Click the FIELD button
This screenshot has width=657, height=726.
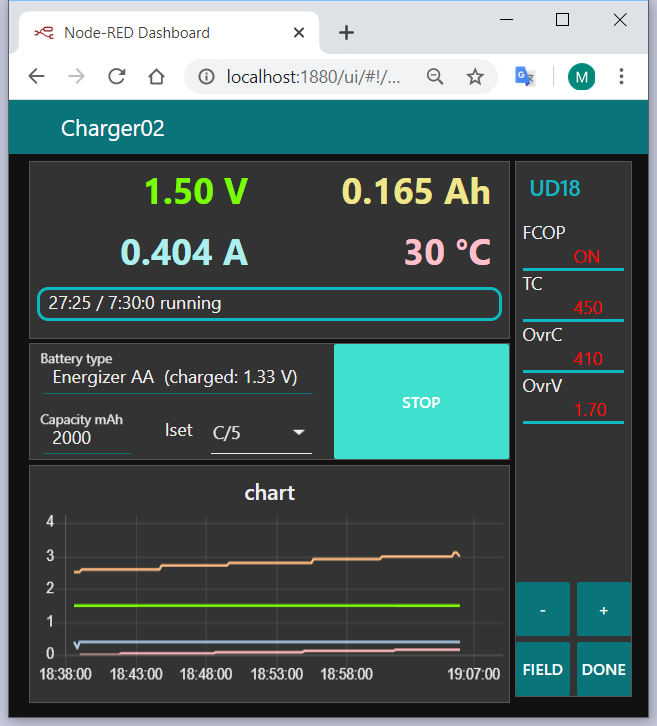click(543, 669)
